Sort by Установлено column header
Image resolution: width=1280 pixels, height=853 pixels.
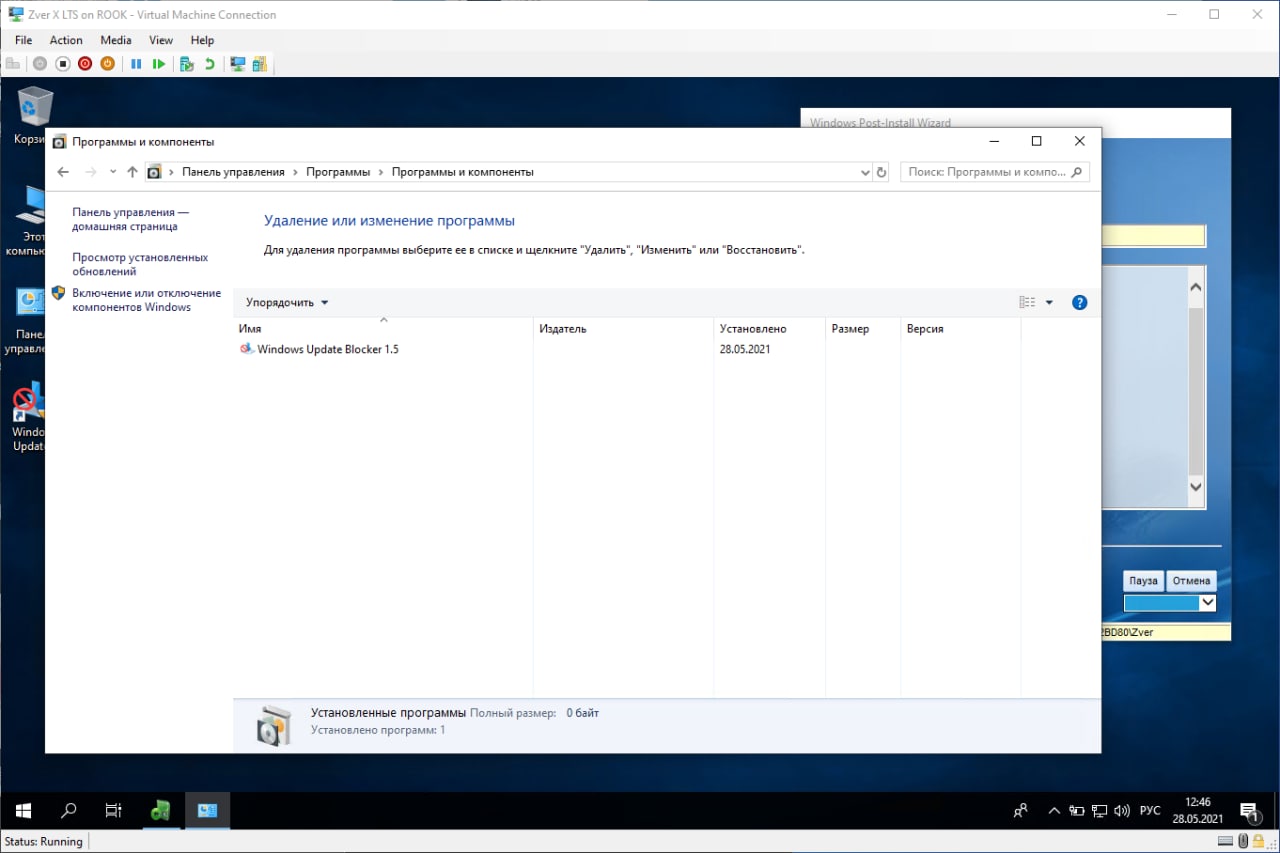coord(769,328)
